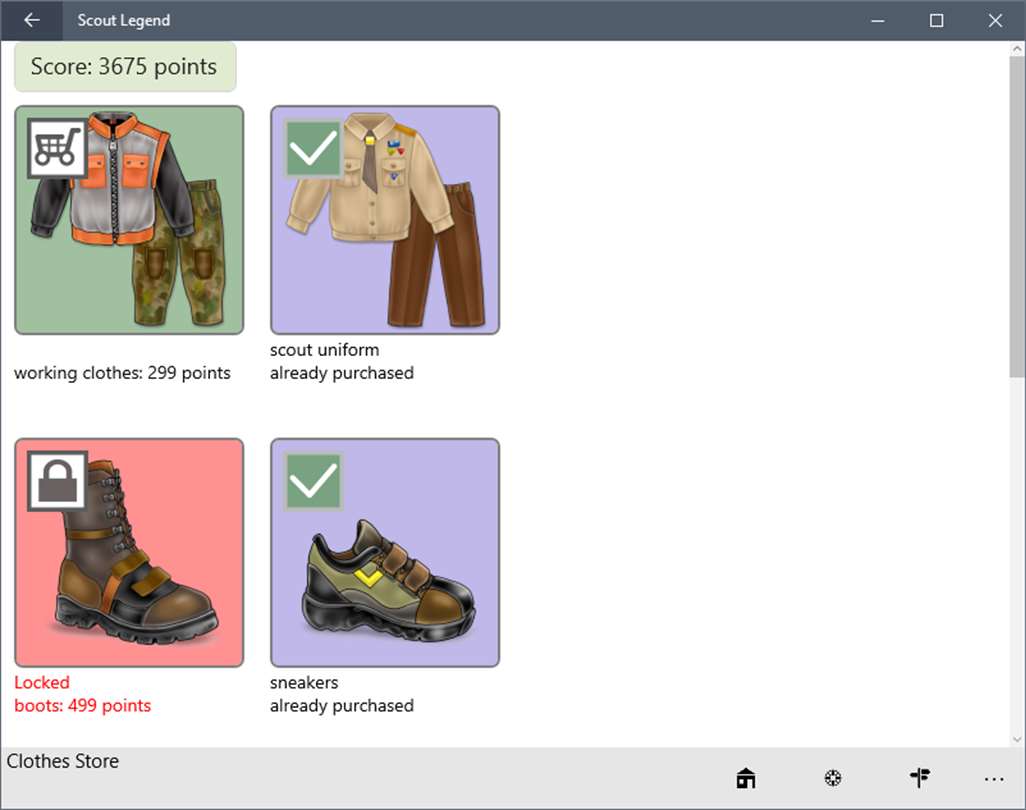Click the working clothes 299 points label

tap(122, 373)
